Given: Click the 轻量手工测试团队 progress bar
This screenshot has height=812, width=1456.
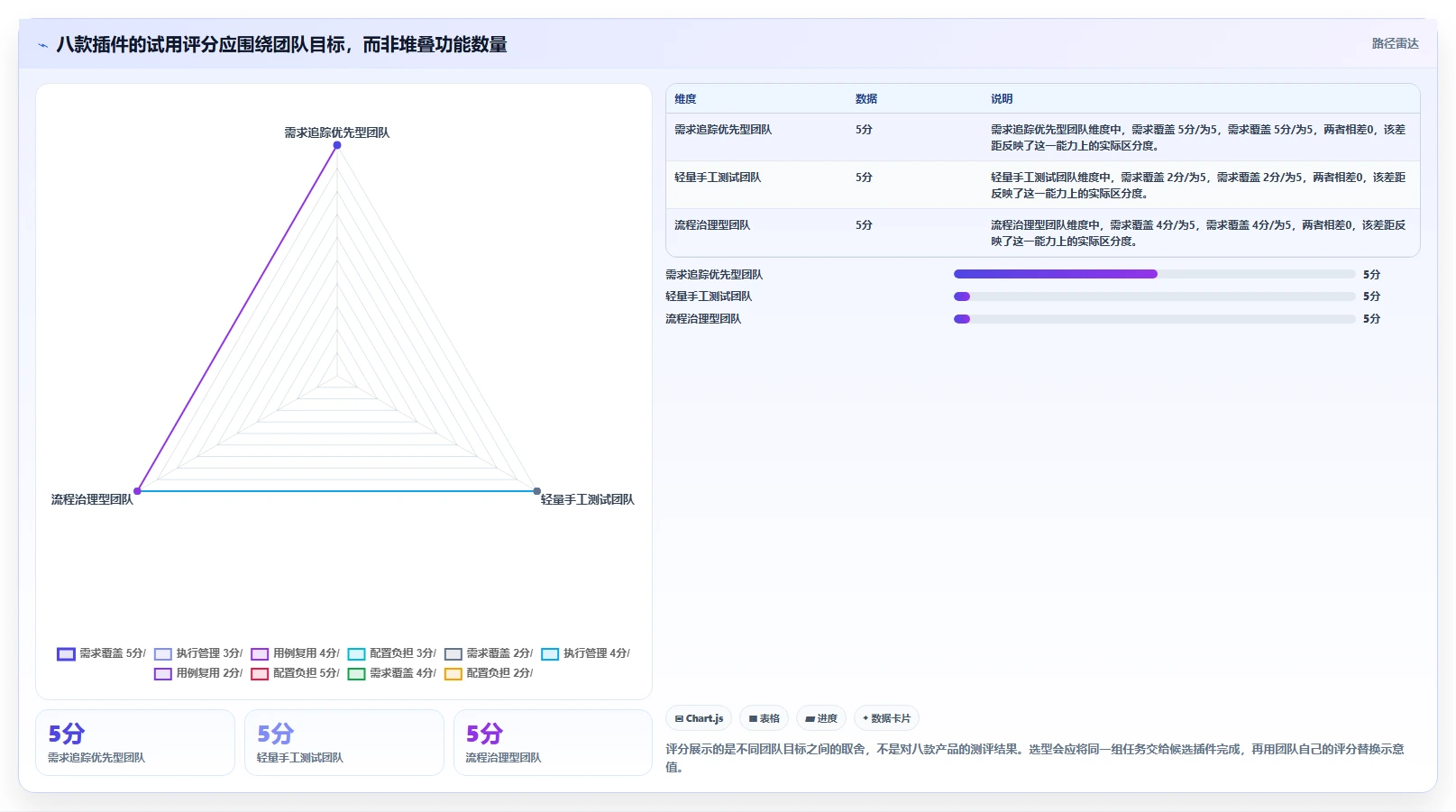Looking at the screenshot, I should pyautogui.click(x=1154, y=297).
